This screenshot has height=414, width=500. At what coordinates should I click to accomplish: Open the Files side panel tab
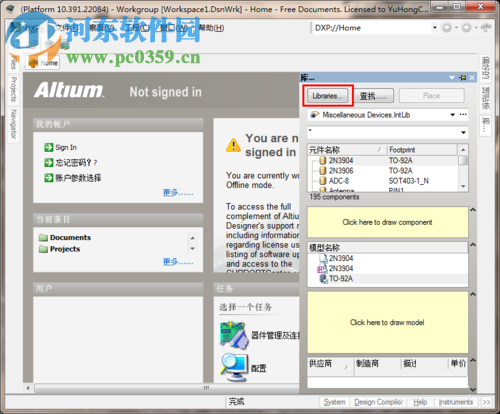click(13, 63)
